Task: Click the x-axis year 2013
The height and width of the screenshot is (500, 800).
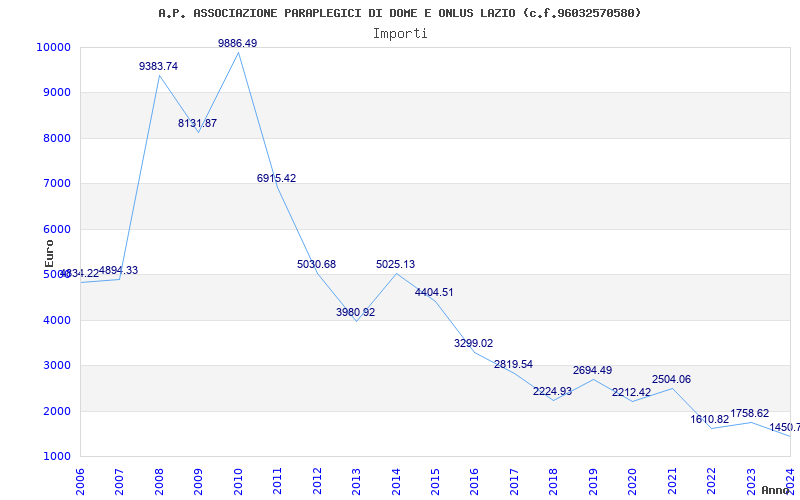Action: tap(356, 481)
